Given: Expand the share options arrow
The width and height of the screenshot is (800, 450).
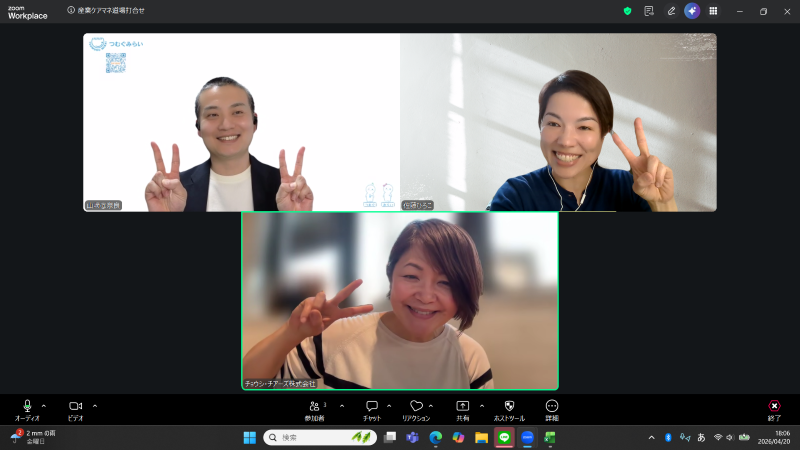Looking at the screenshot, I should click(x=481, y=406).
